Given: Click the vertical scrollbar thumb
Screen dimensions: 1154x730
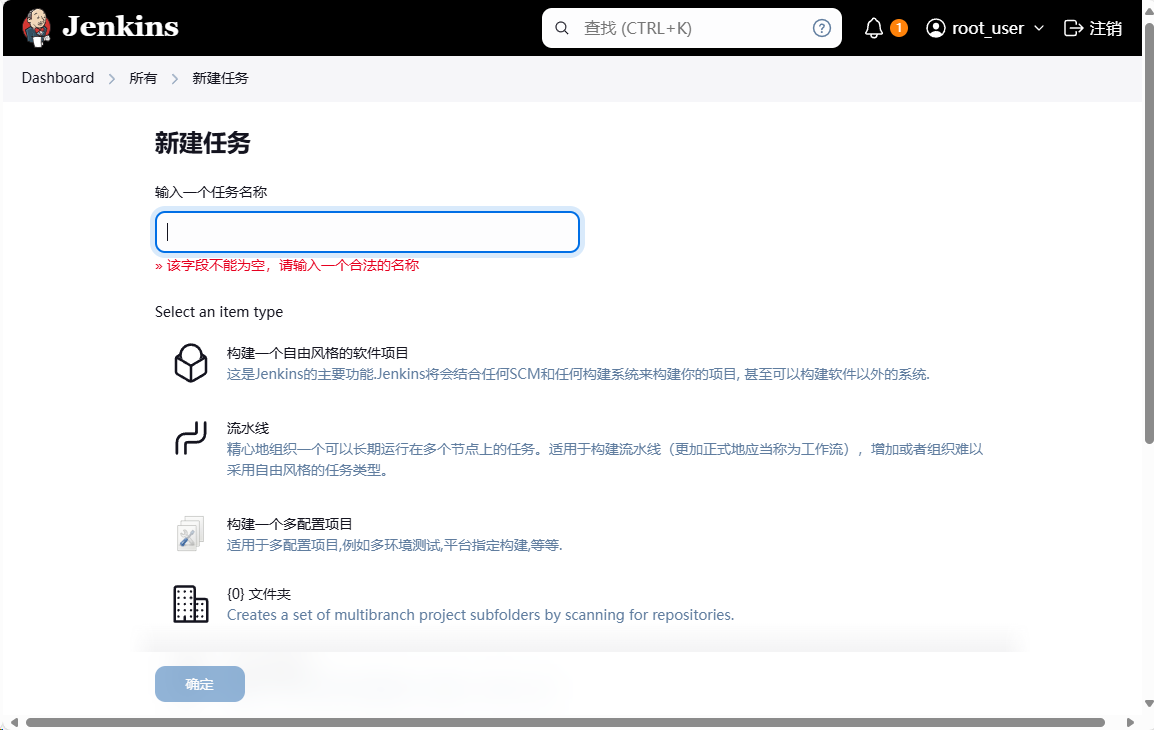Looking at the screenshot, I should [x=1149, y=234].
